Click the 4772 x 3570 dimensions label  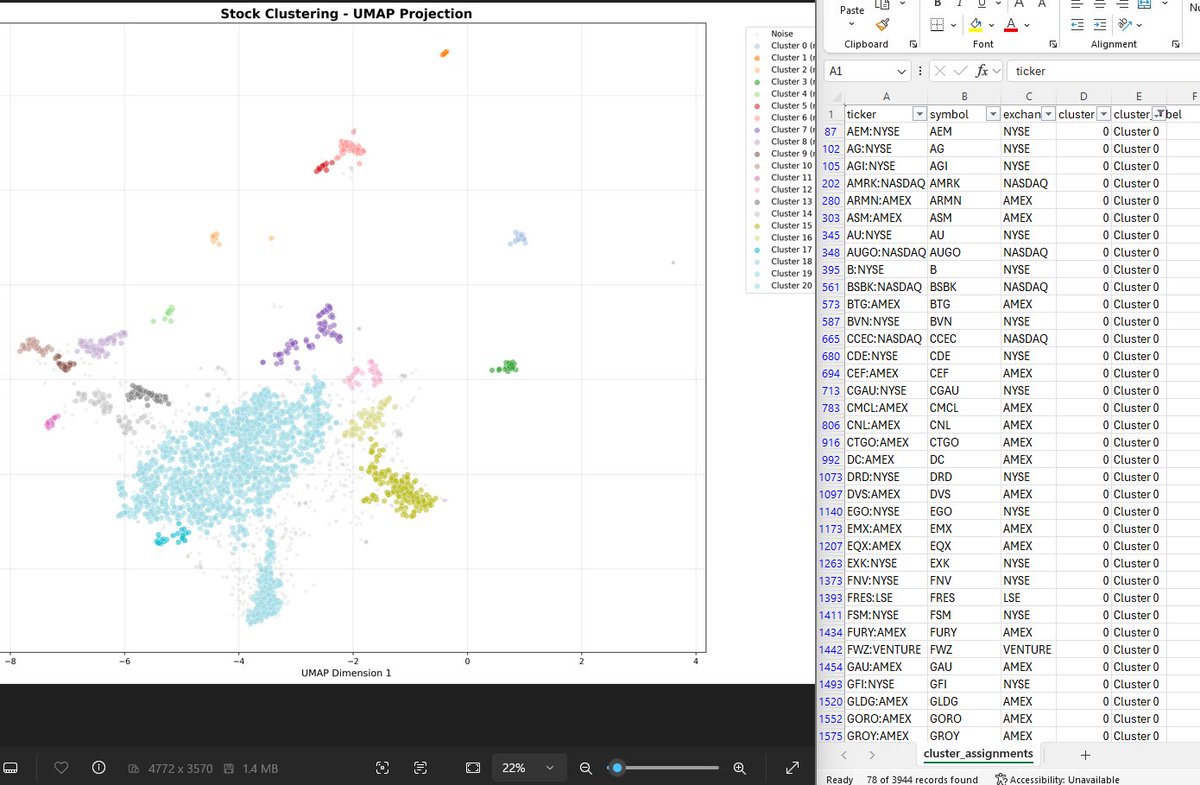click(180, 768)
